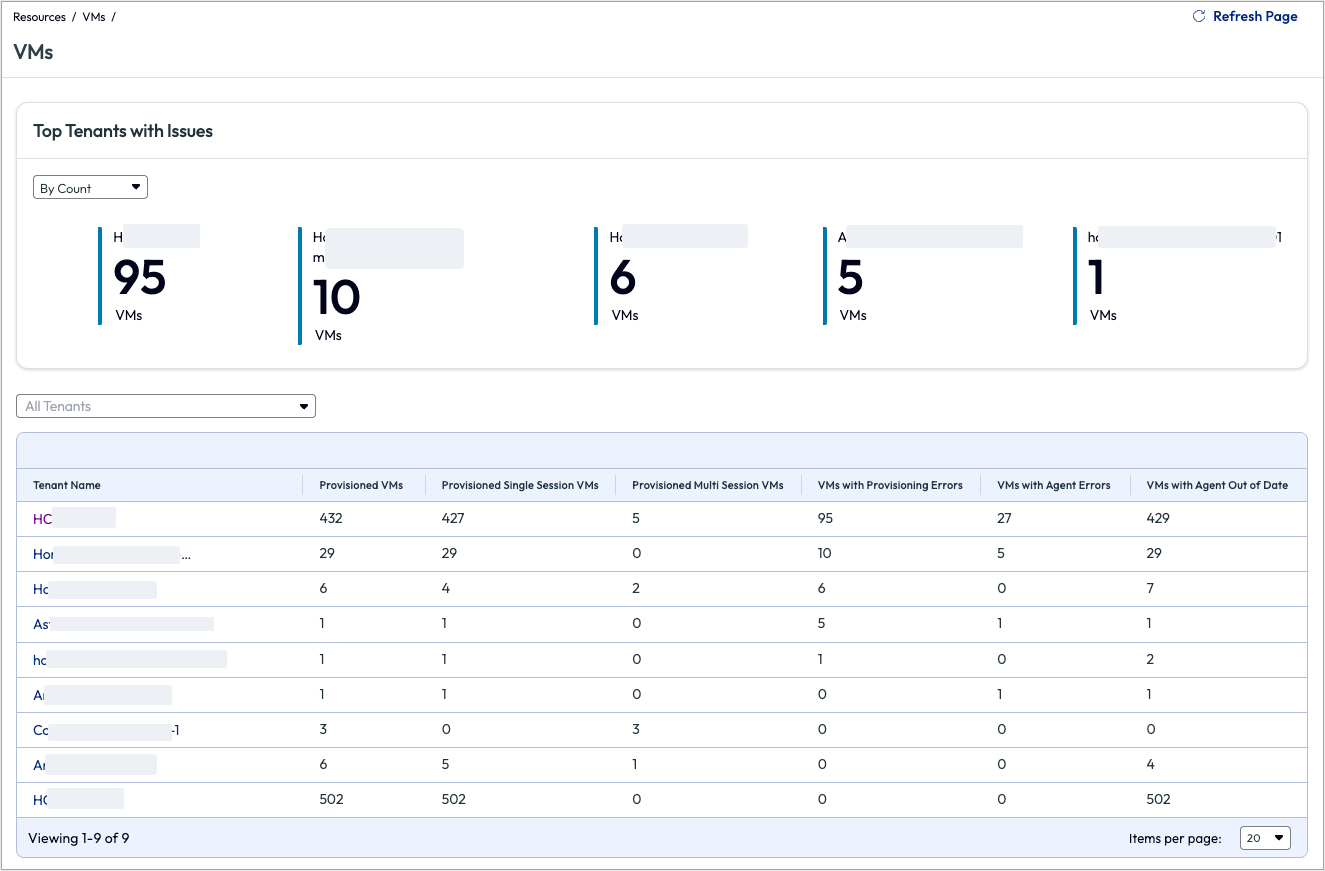Sort by VMs with Agent Out of Date

point(1217,485)
